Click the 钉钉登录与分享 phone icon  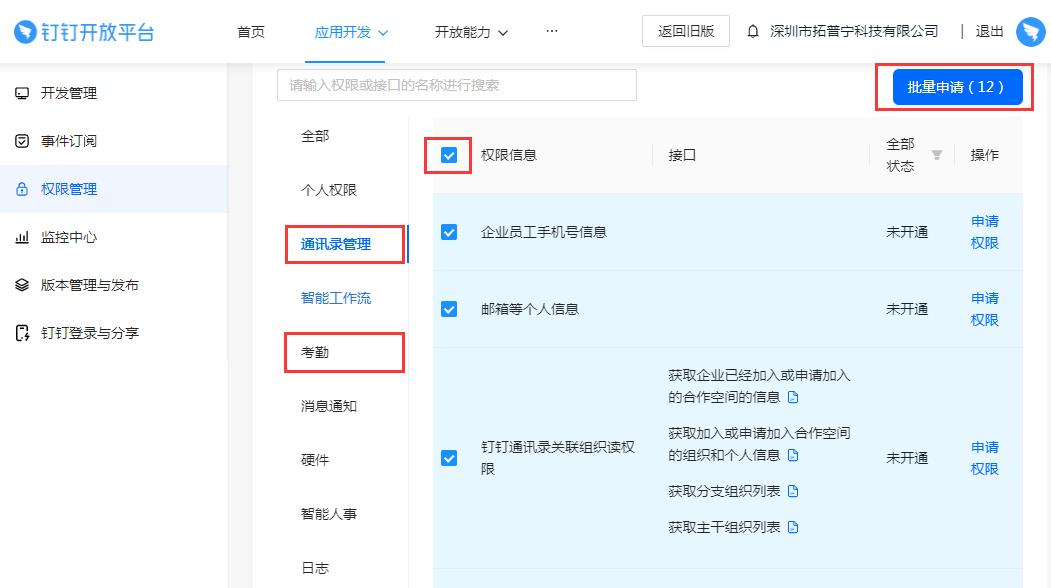(22, 333)
